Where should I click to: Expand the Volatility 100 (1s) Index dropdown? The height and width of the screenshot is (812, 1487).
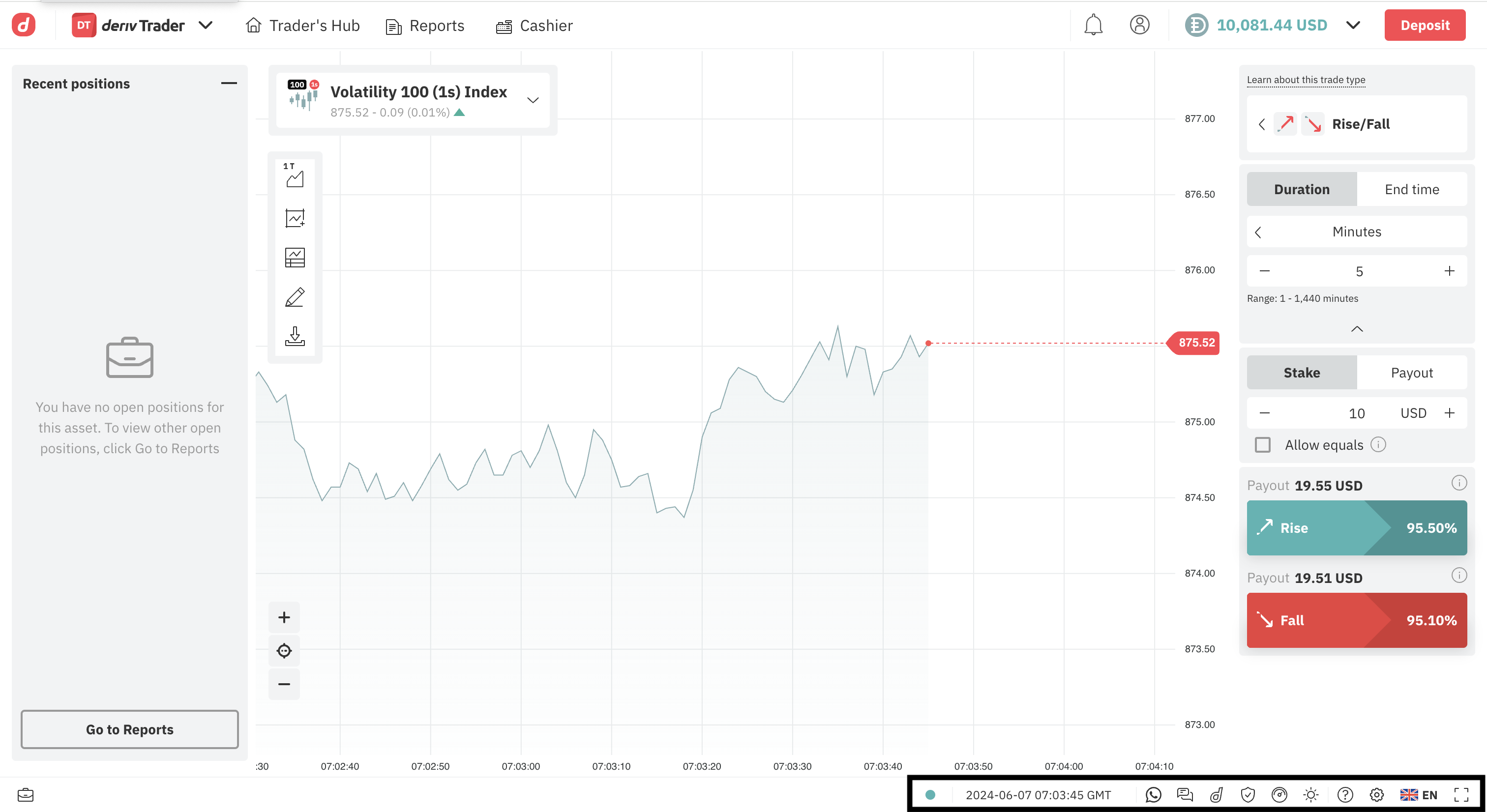532,100
